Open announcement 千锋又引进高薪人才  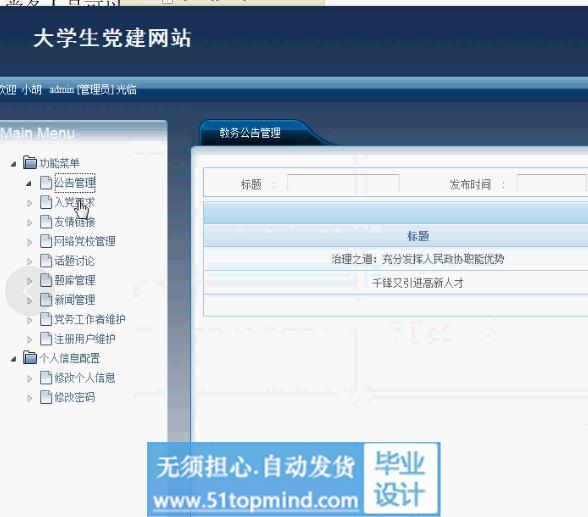coord(418,283)
